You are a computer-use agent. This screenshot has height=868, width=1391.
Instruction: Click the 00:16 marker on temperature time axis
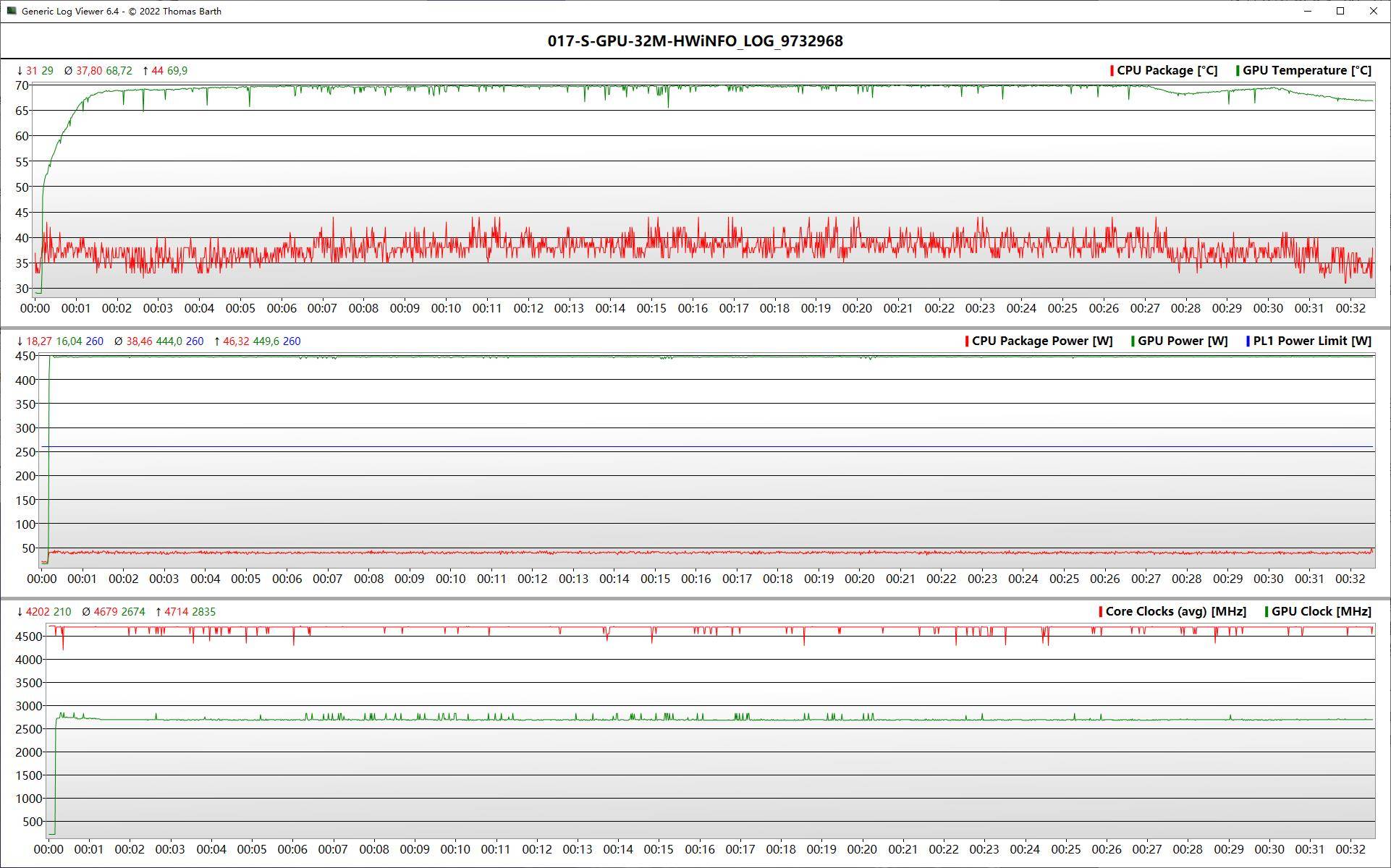tap(693, 308)
